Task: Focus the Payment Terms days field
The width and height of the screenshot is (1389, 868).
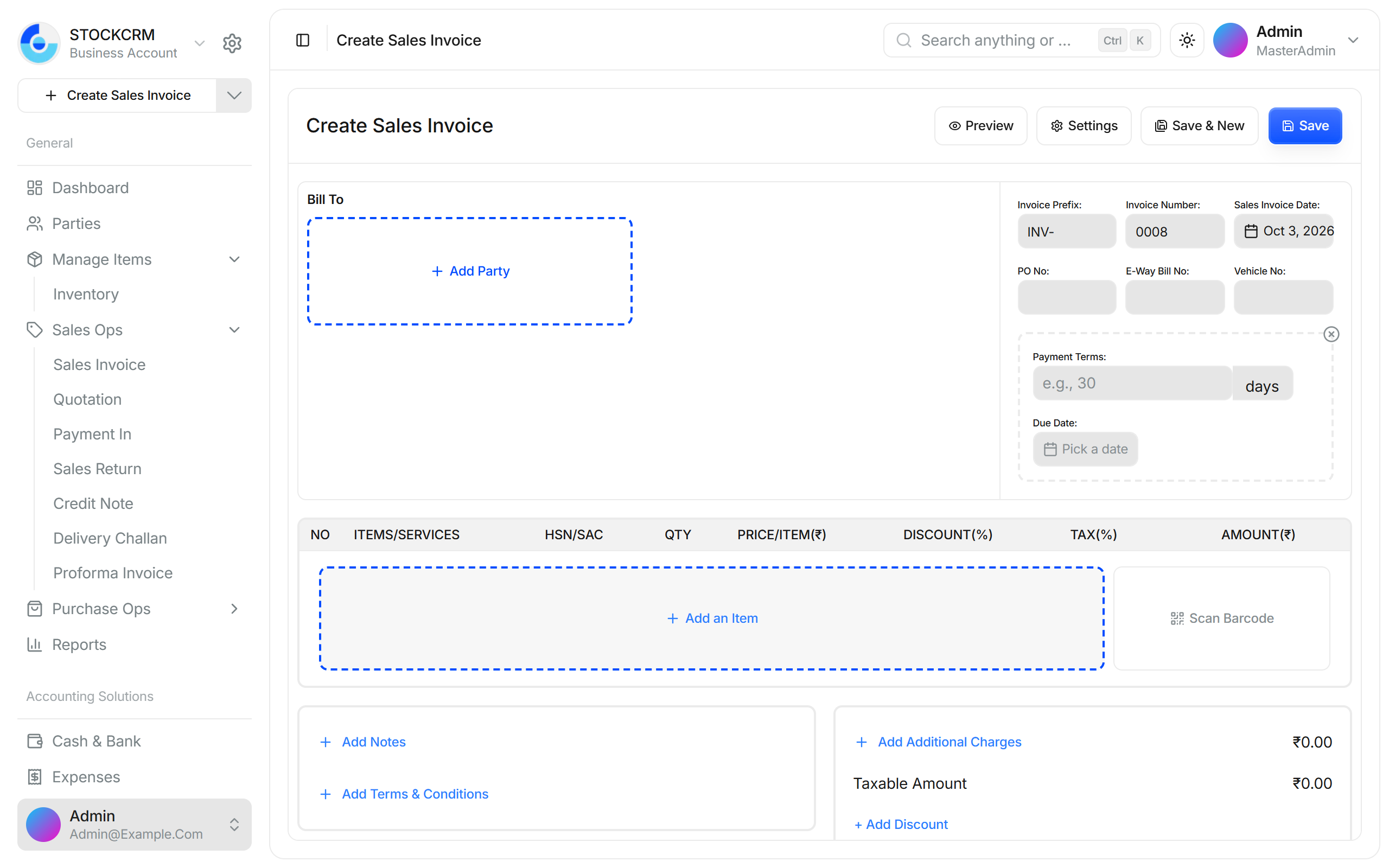Action: click(x=1132, y=384)
